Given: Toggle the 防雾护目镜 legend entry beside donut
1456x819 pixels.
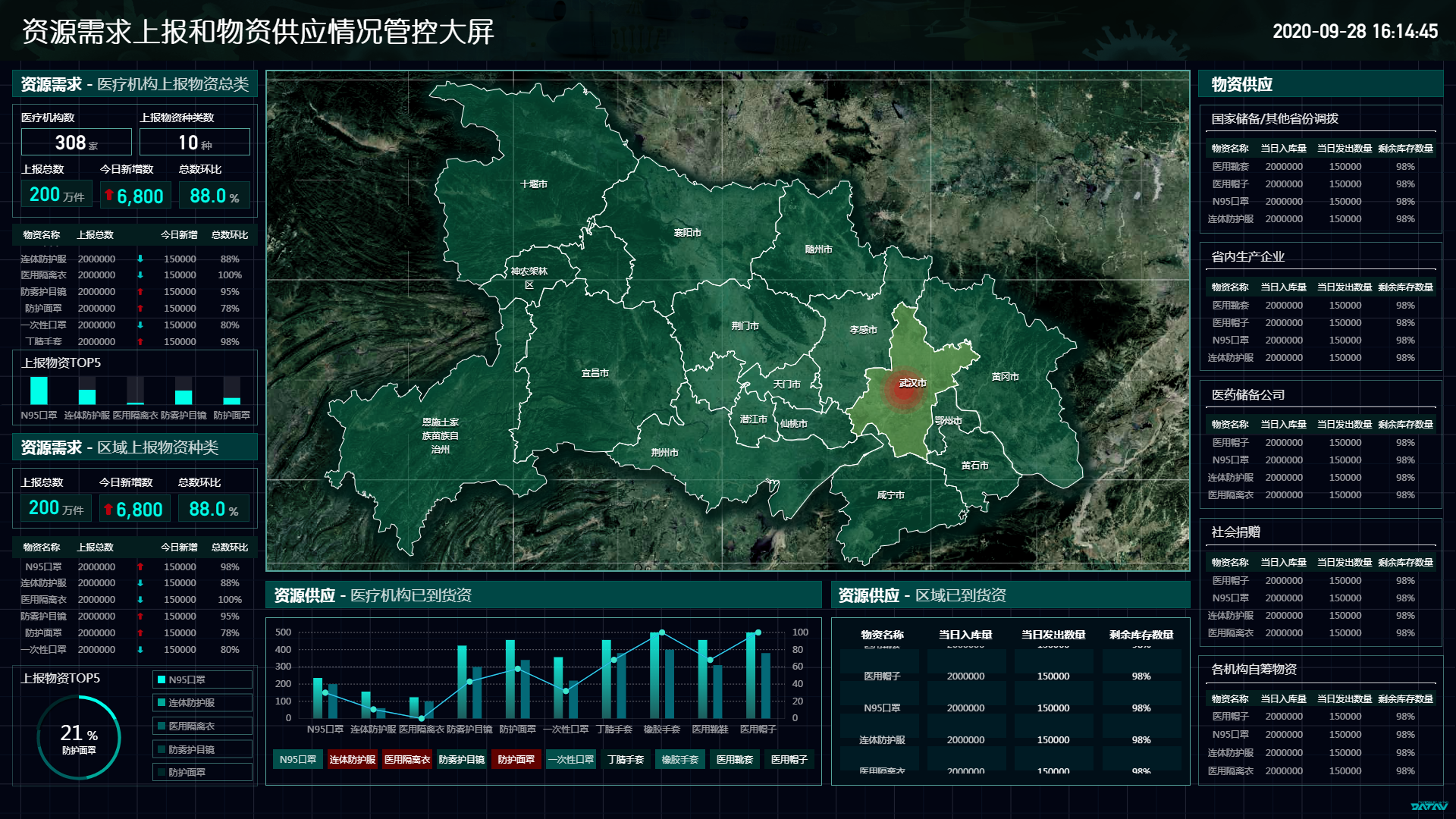Looking at the screenshot, I should click(202, 749).
